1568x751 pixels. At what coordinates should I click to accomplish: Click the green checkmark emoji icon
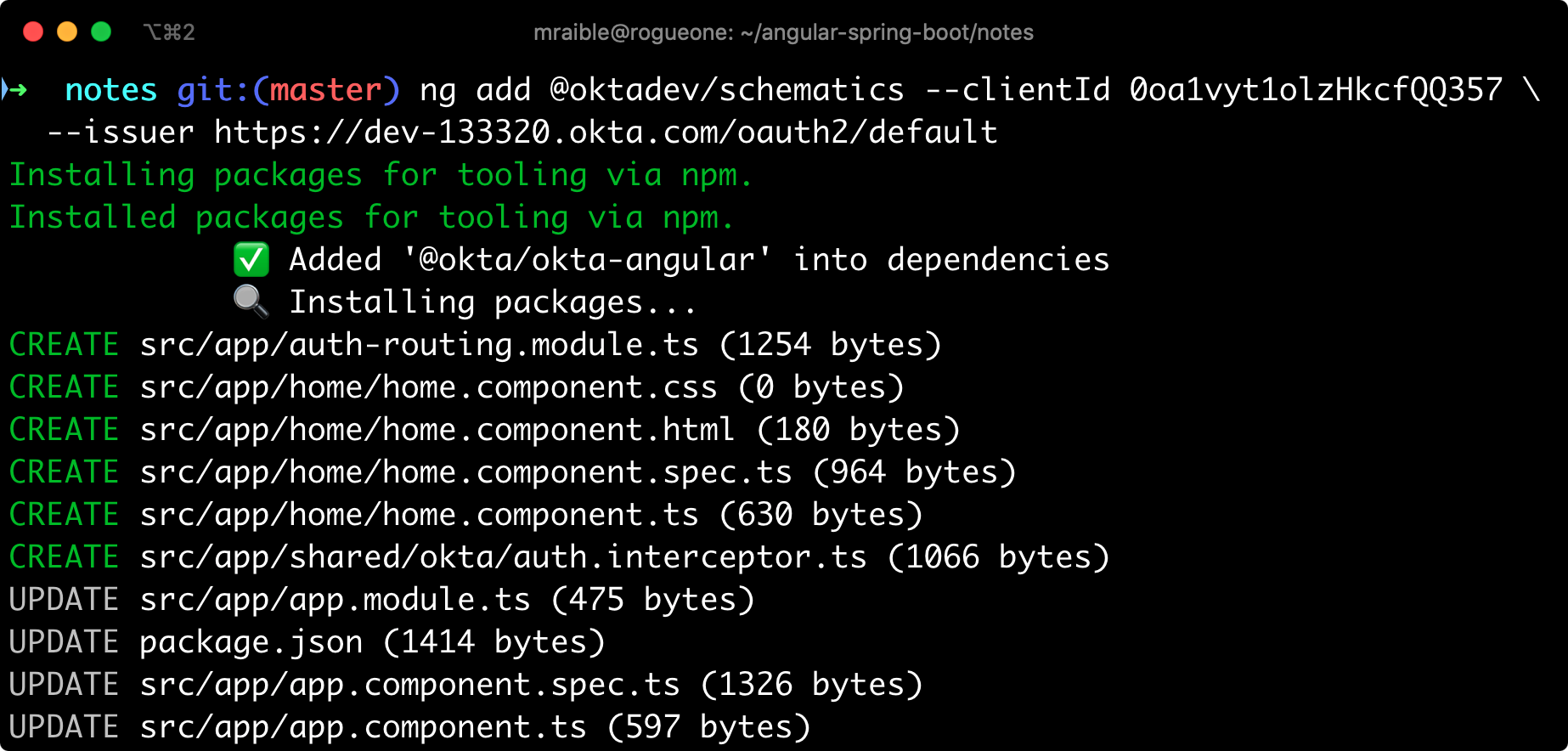coord(250,260)
